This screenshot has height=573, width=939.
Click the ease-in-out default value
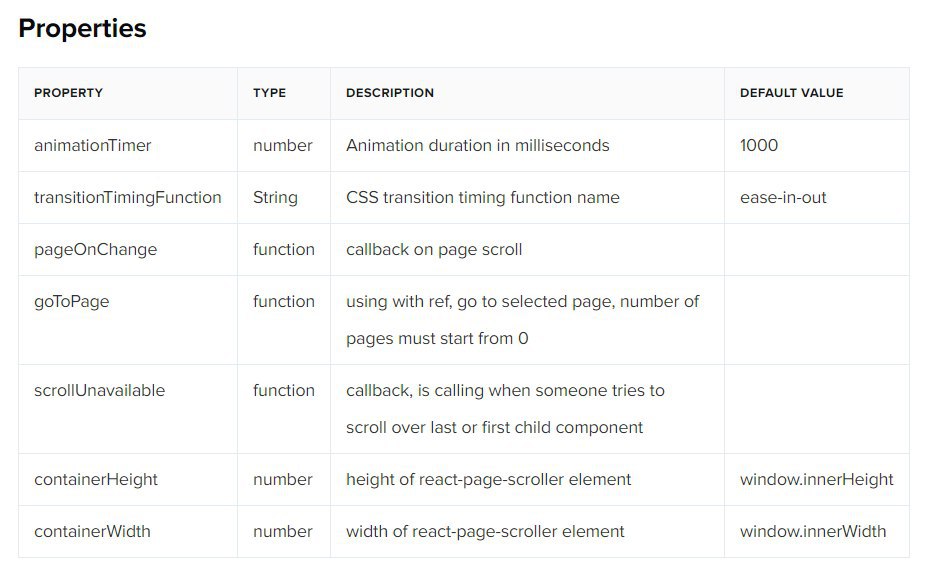[783, 197]
